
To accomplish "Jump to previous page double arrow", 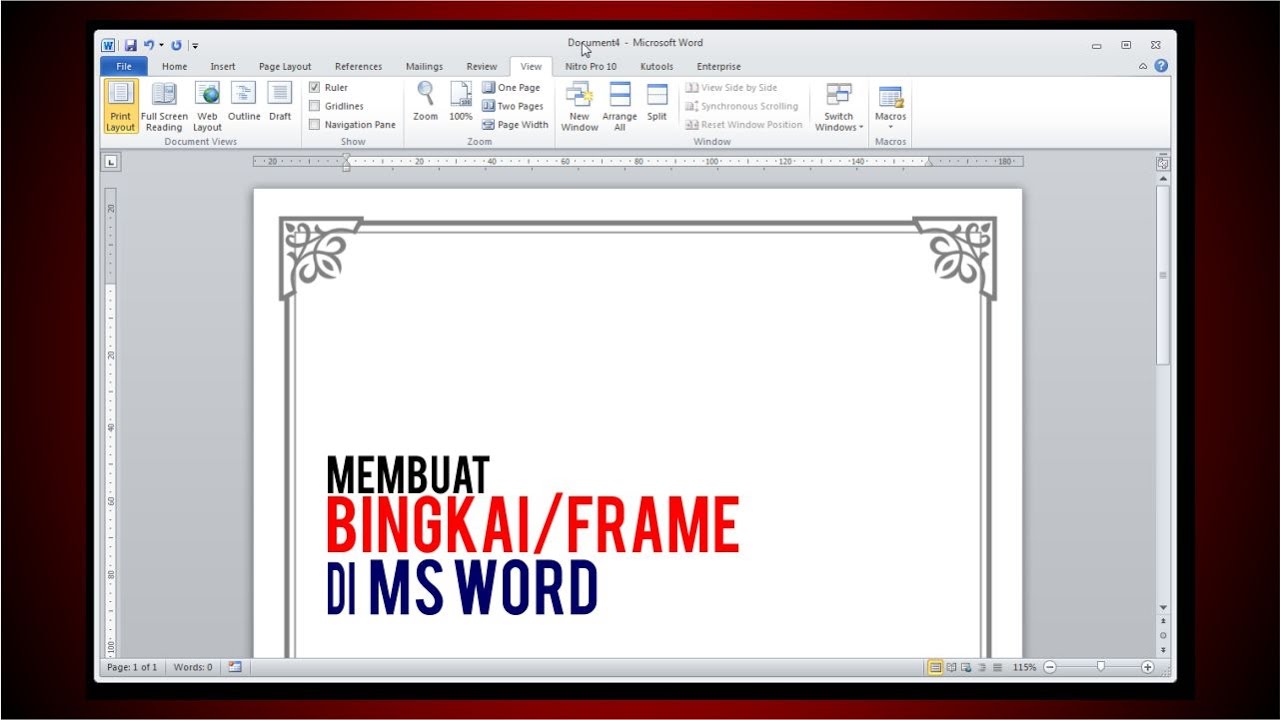I will [1163, 621].
